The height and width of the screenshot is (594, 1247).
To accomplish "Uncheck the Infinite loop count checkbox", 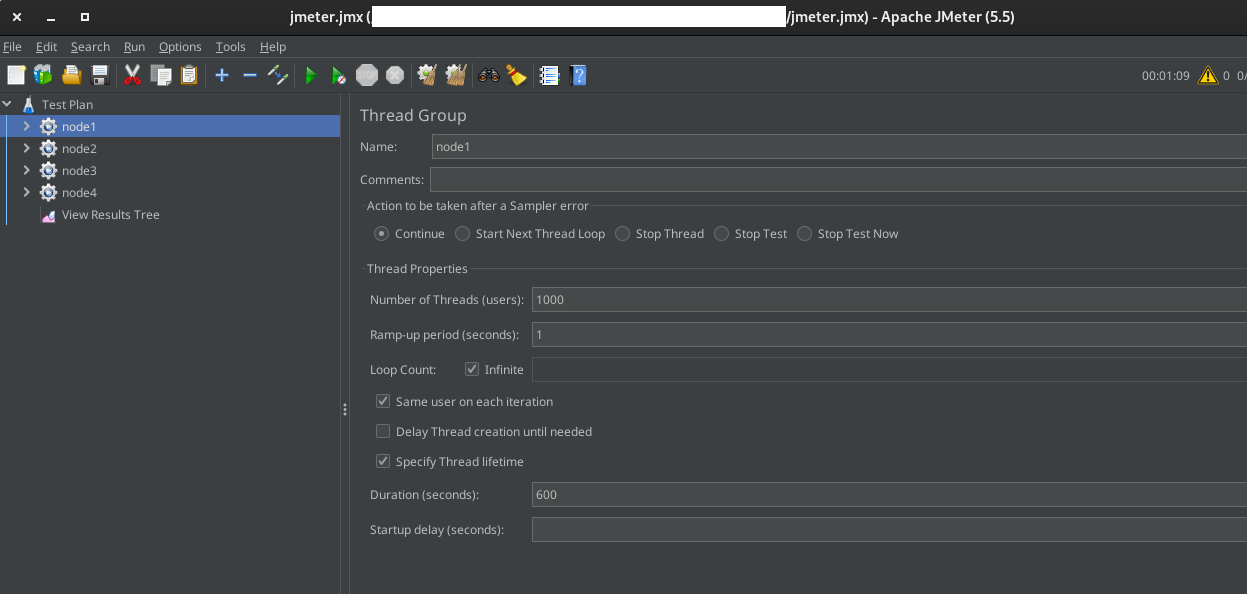I will pos(472,370).
